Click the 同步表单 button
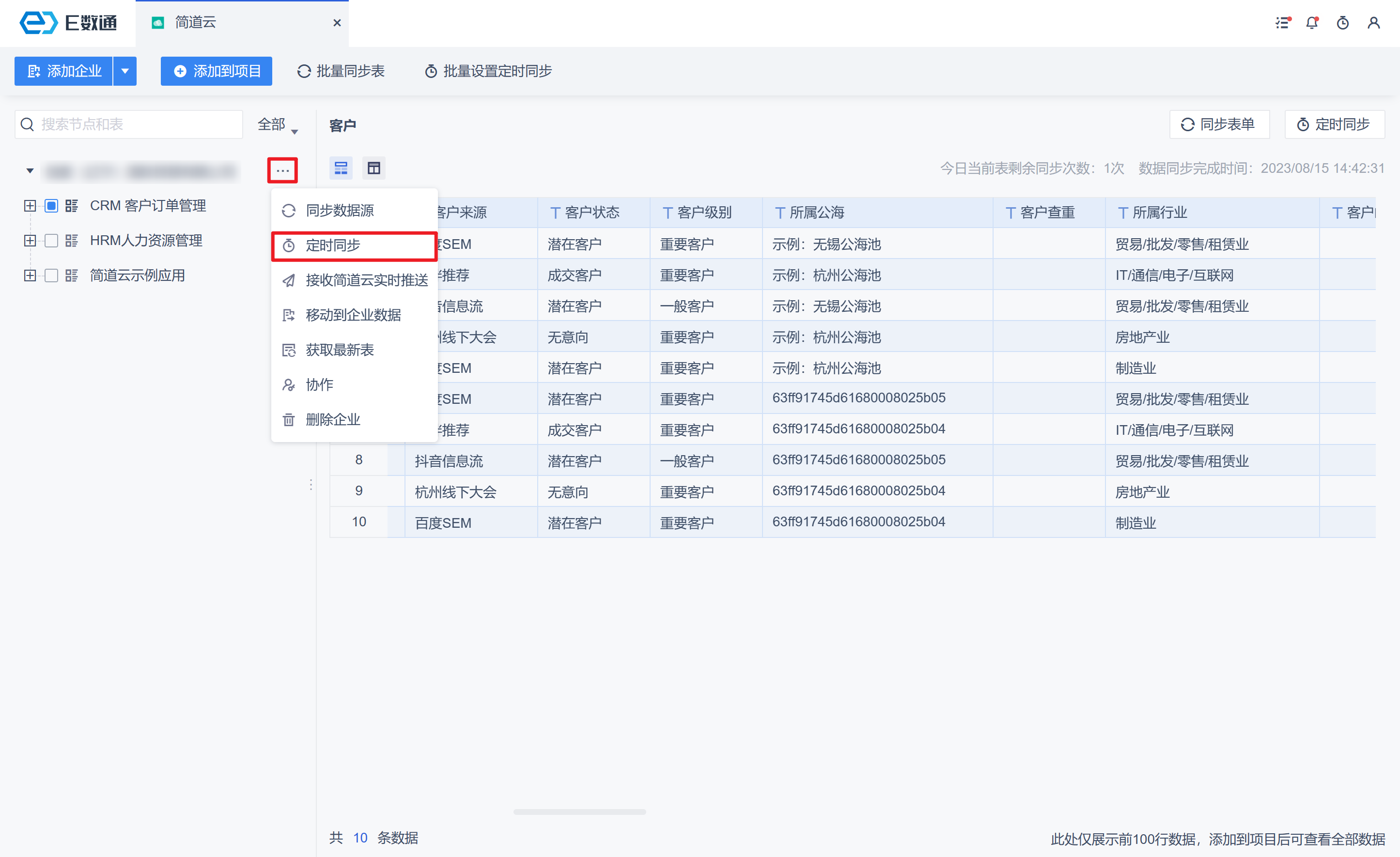 [1219, 124]
